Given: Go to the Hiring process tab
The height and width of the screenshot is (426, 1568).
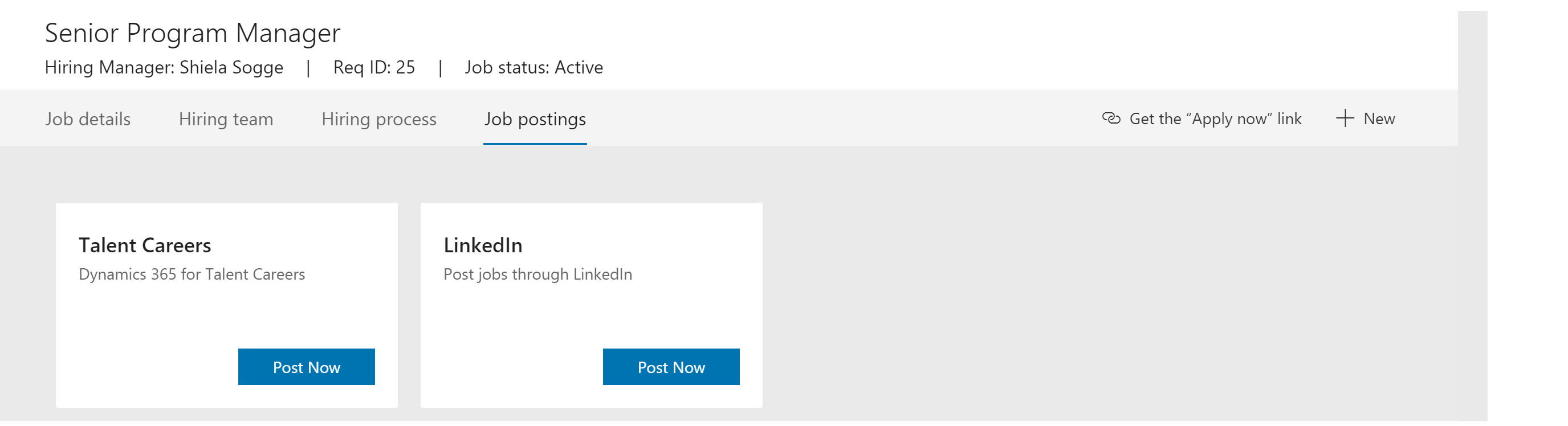Looking at the screenshot, I should (x=378, y=118).
